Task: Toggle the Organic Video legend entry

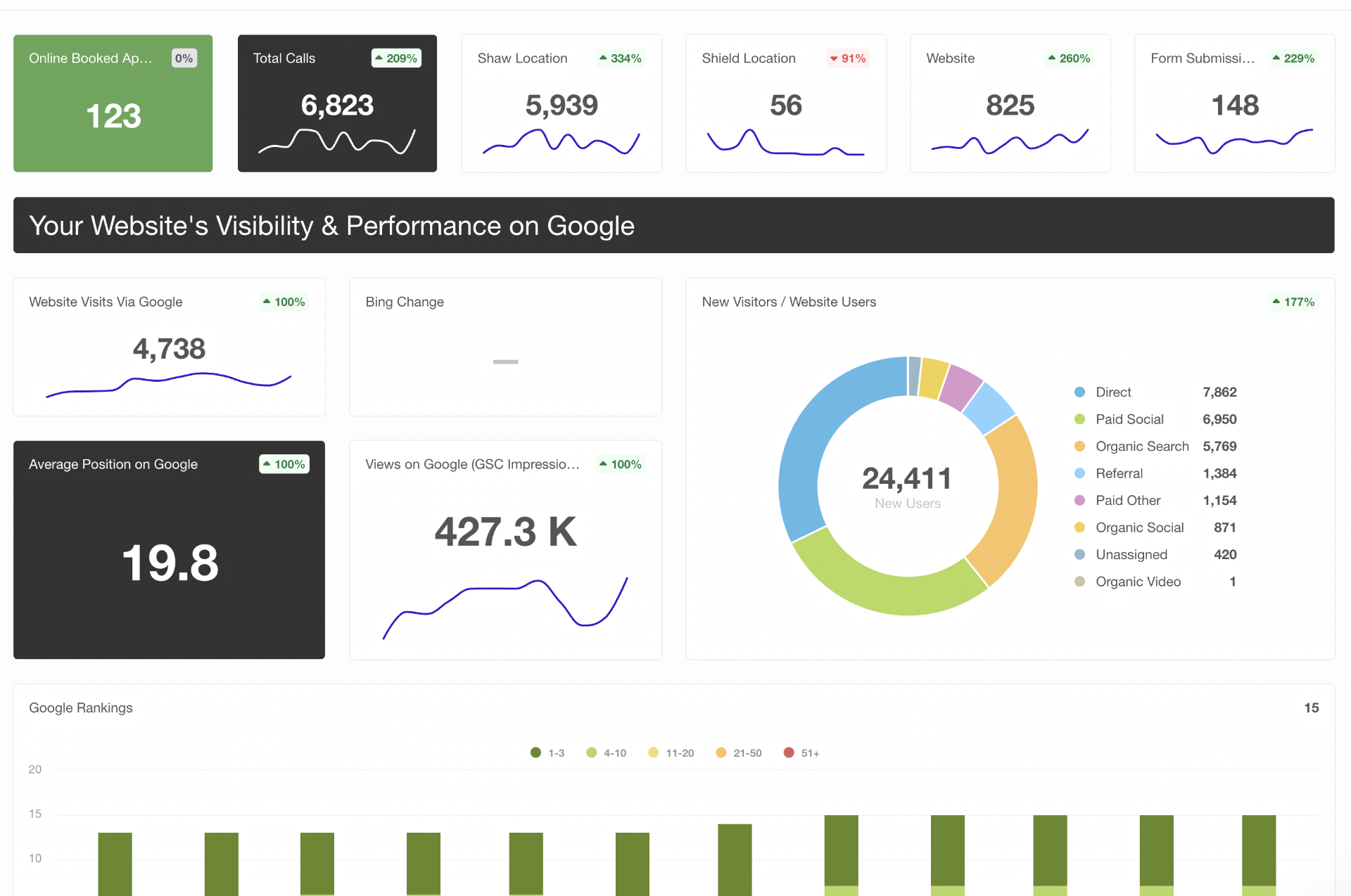Action: pyautogui.click(x=1127, y=582)
